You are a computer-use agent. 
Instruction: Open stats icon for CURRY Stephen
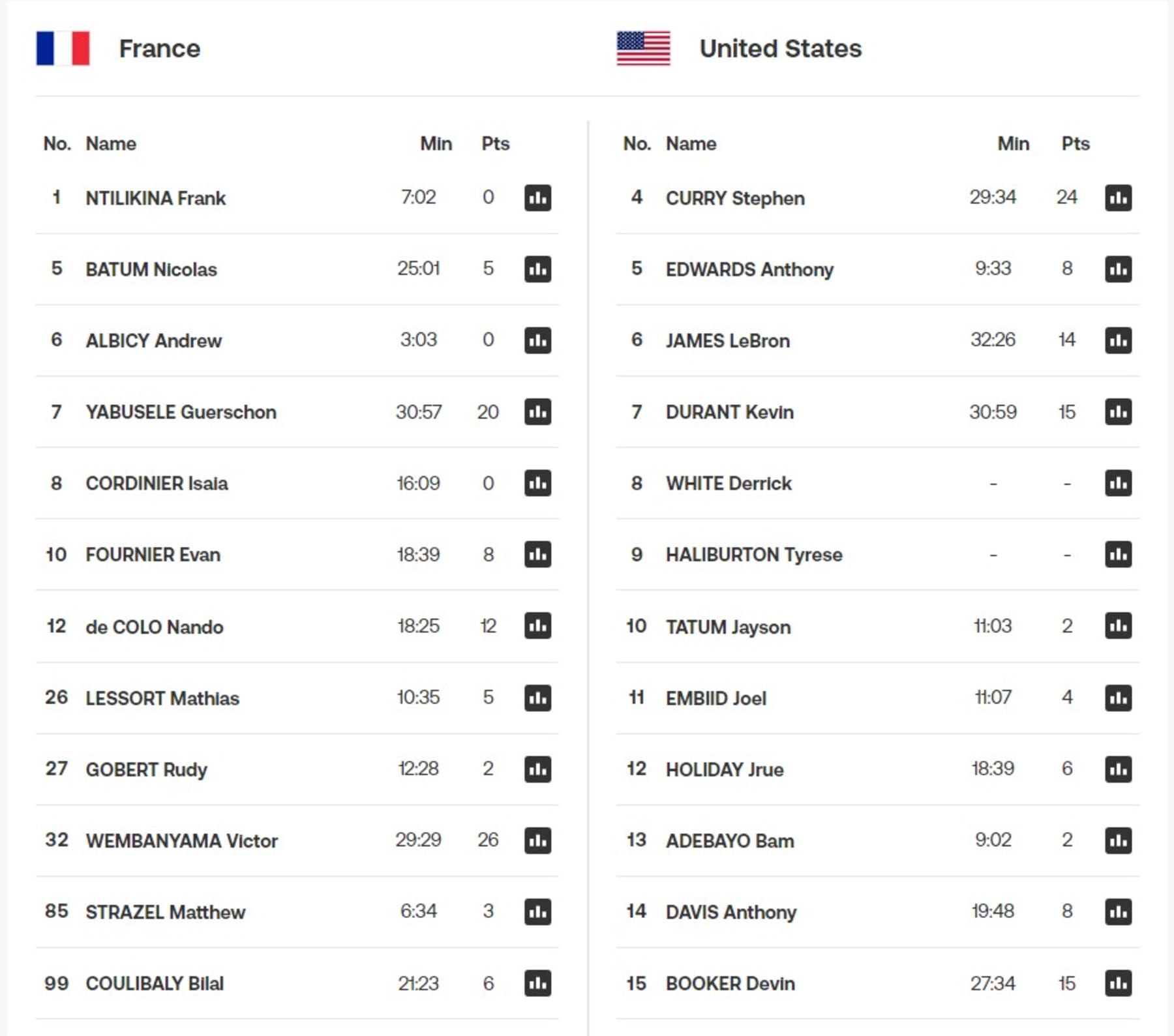point(1118,198)
